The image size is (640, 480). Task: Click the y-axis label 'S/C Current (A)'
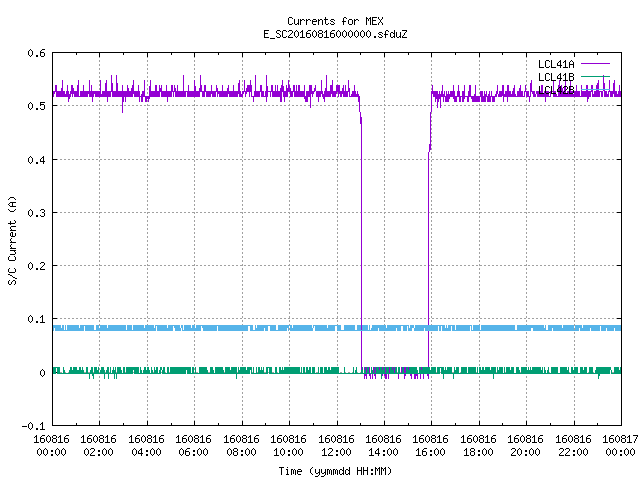12,240
